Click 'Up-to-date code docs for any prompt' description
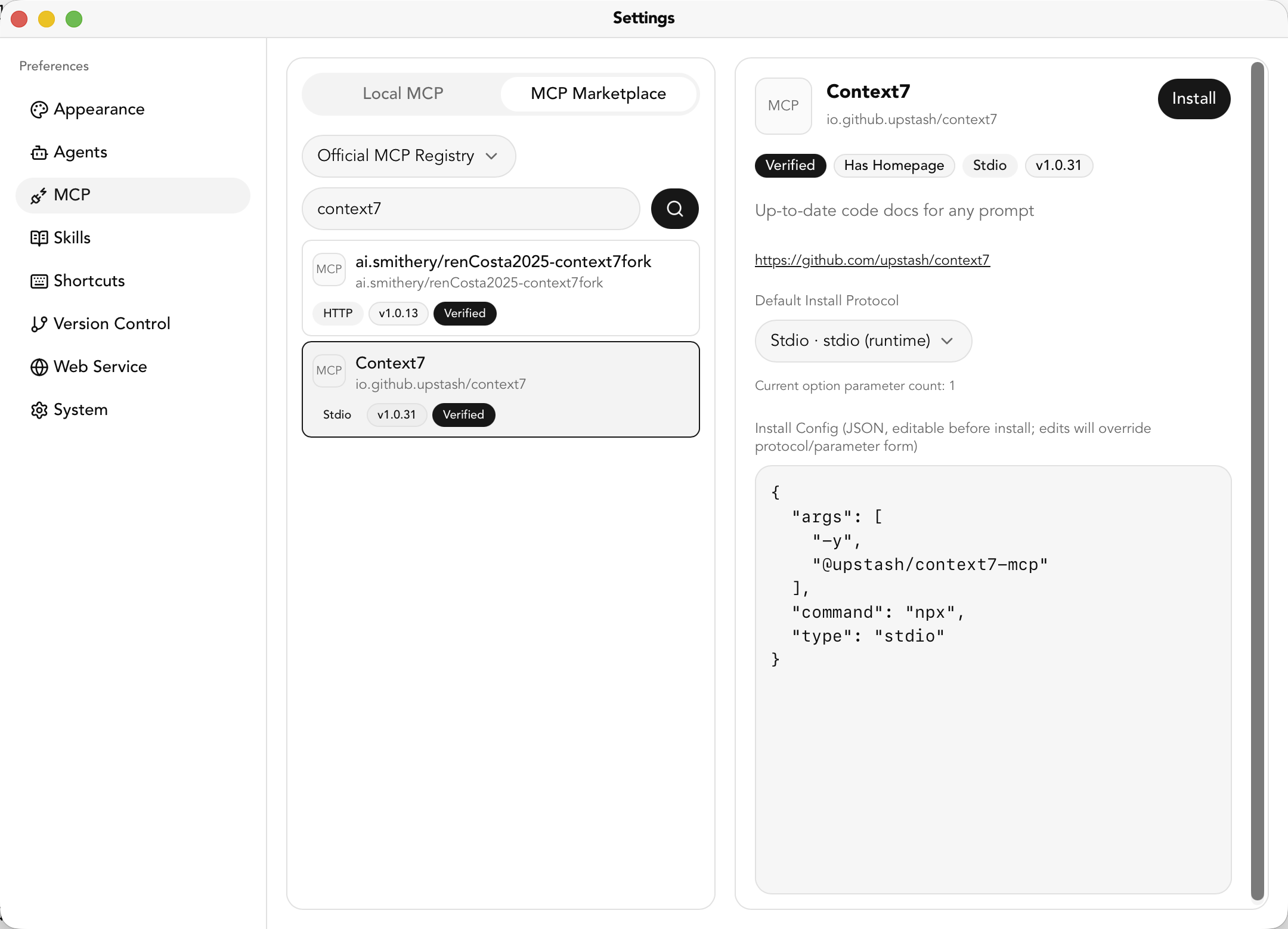This screenshot has width=1288, height=929. coord(894,211)
